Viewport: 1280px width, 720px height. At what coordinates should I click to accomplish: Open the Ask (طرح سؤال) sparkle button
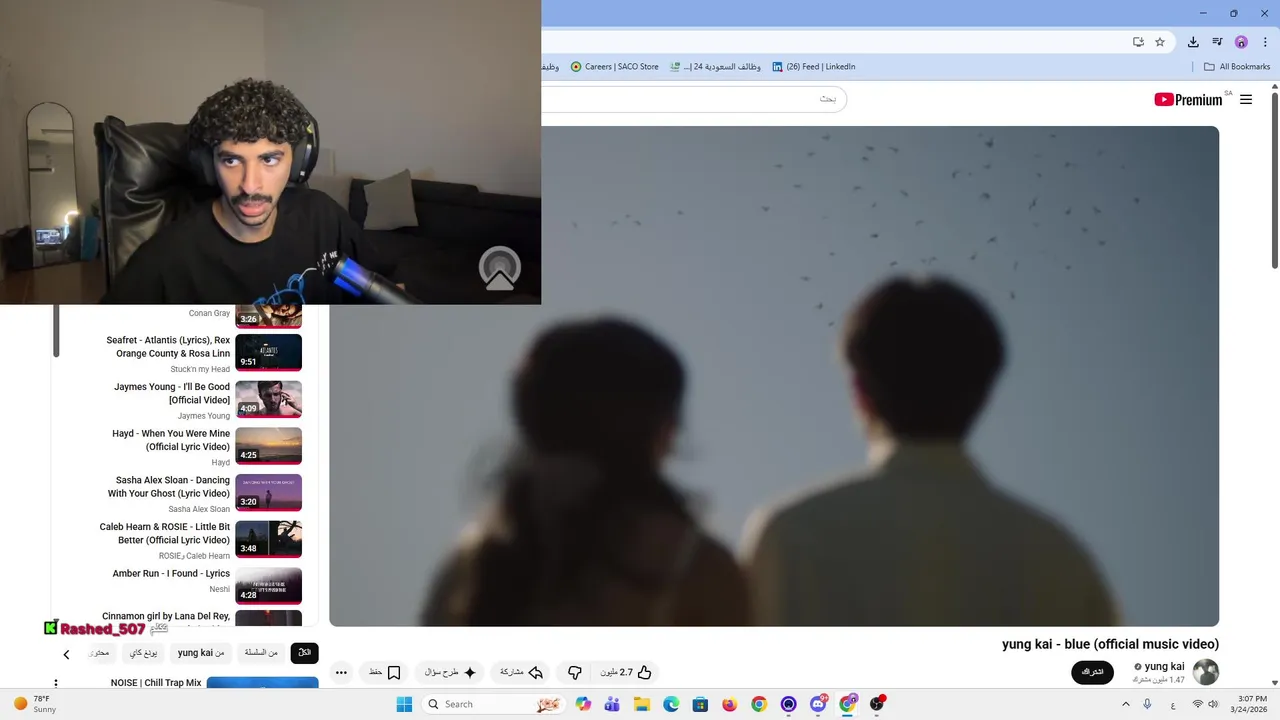tap(449, 673)
